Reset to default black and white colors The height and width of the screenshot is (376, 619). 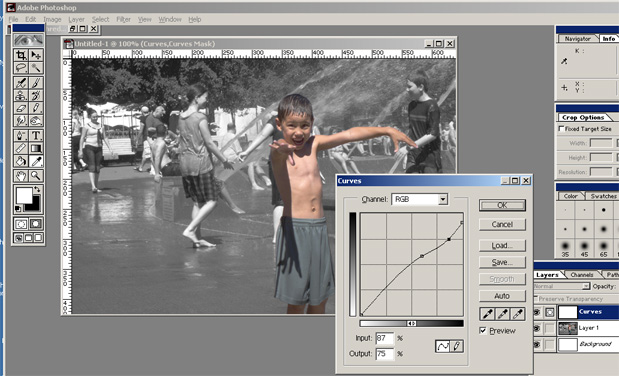tap(18, 209)
